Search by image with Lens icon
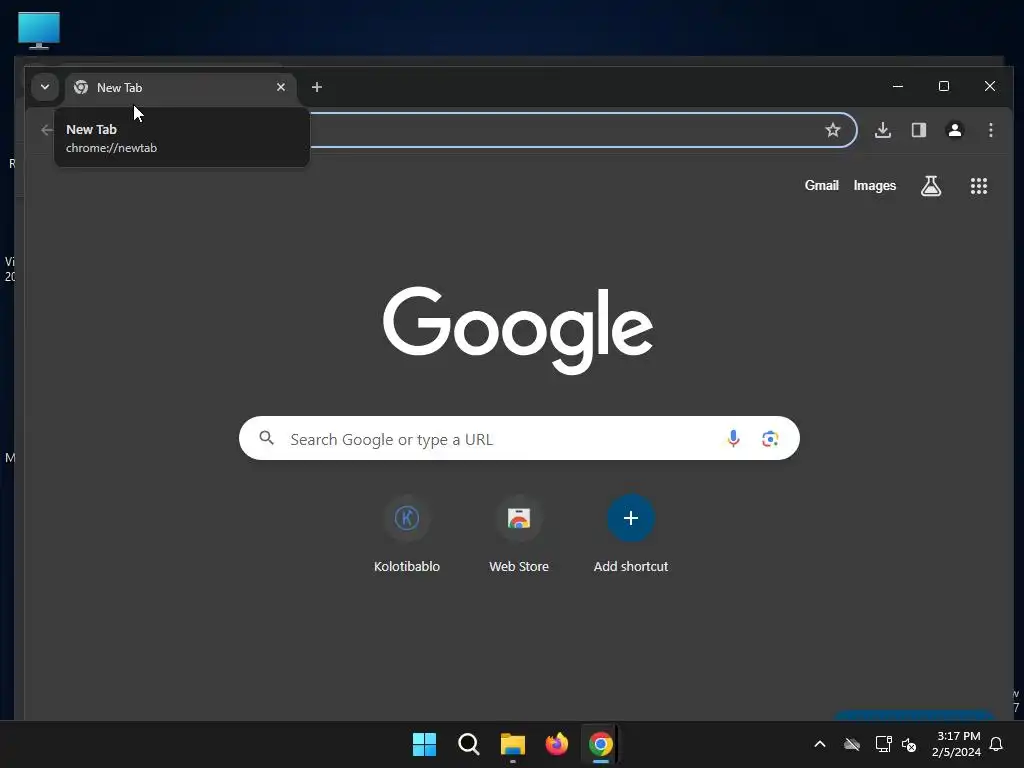This screenshot has width=1024, height=768. [770, 439]
